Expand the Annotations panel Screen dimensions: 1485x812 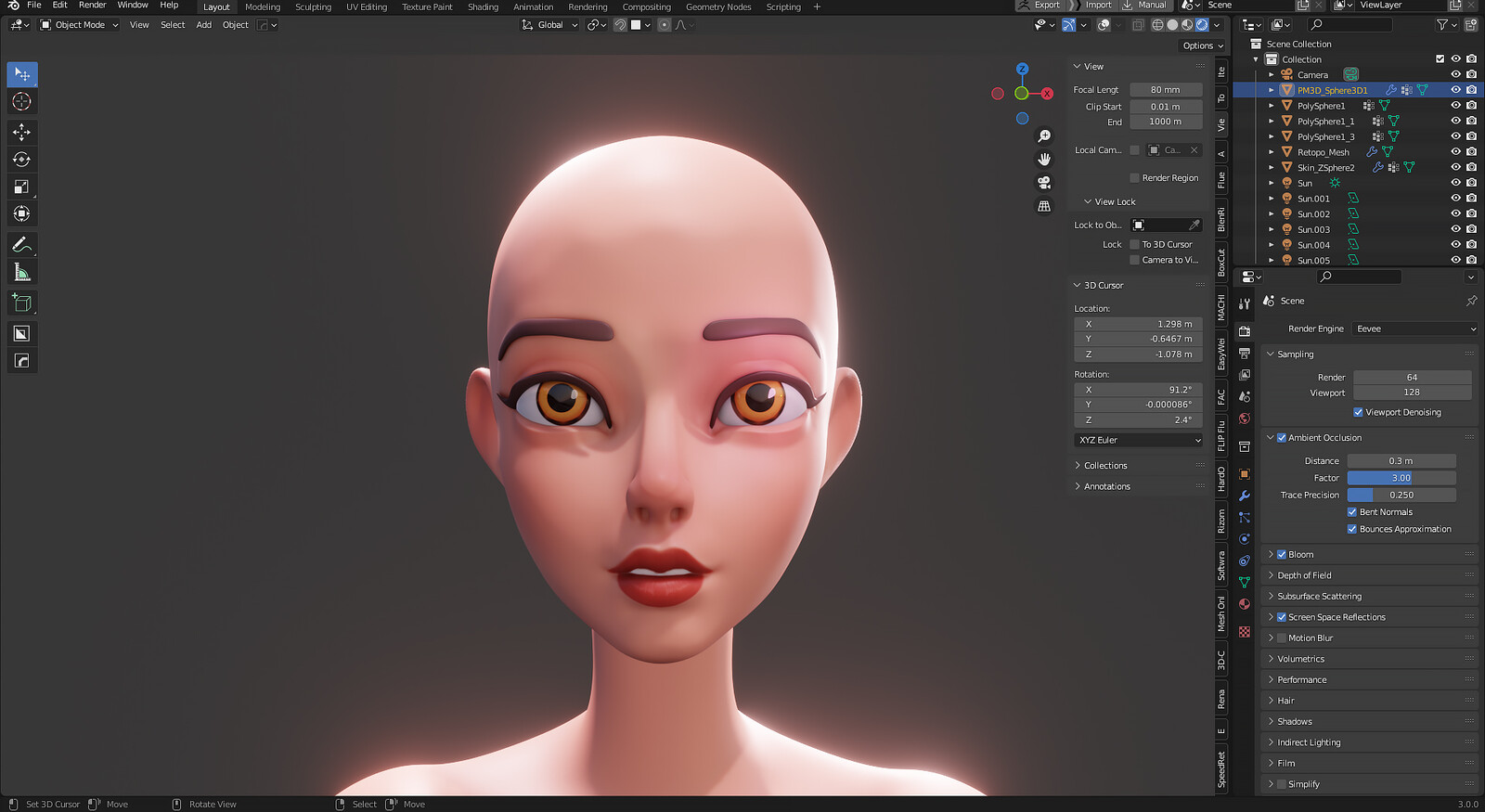click(1107, 486)
